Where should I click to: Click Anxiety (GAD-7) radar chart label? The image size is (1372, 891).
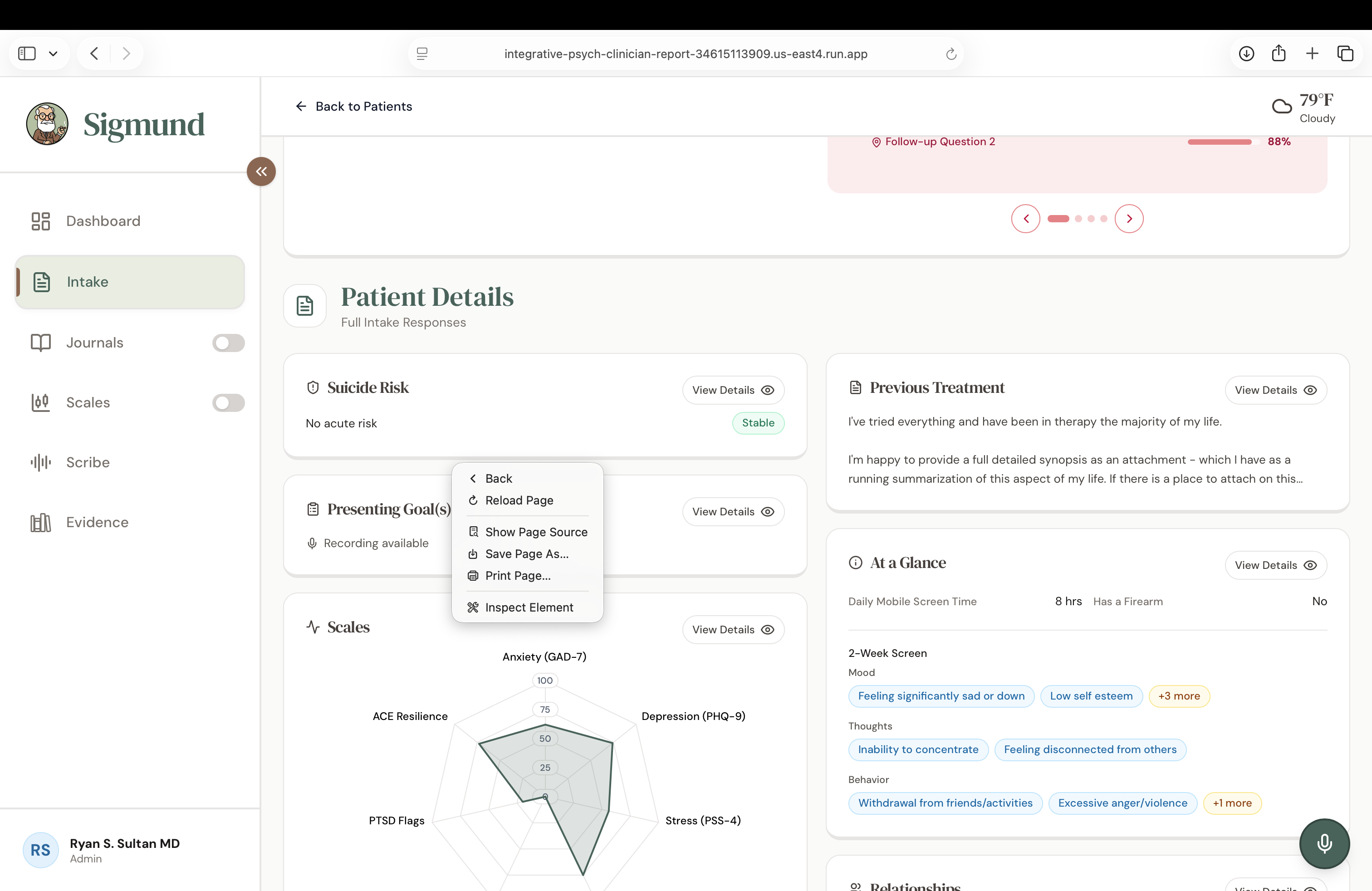pyautogui.click(x=544, y=657)
